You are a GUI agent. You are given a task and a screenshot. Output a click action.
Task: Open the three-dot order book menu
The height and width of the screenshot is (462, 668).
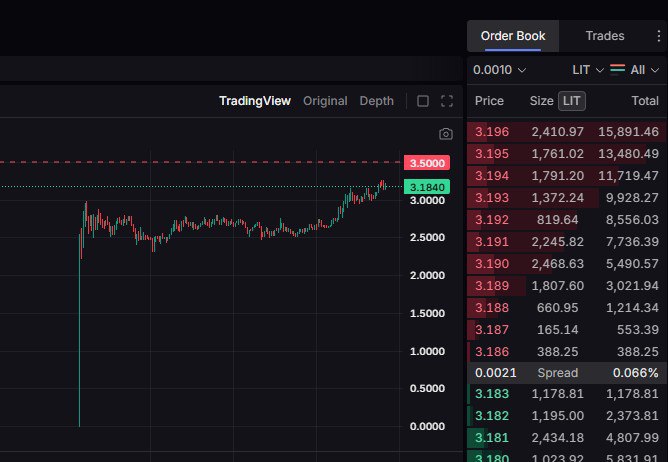point(659,36)
